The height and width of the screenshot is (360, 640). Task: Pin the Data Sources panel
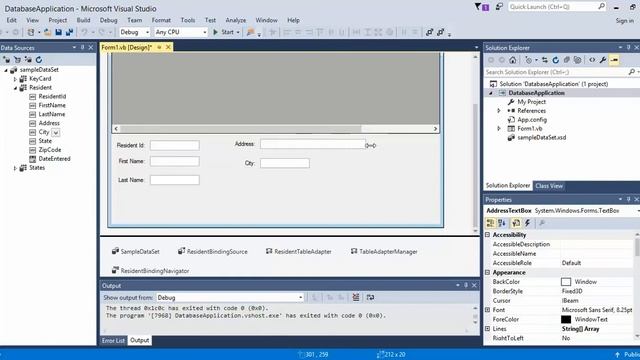tap(82, 47)
